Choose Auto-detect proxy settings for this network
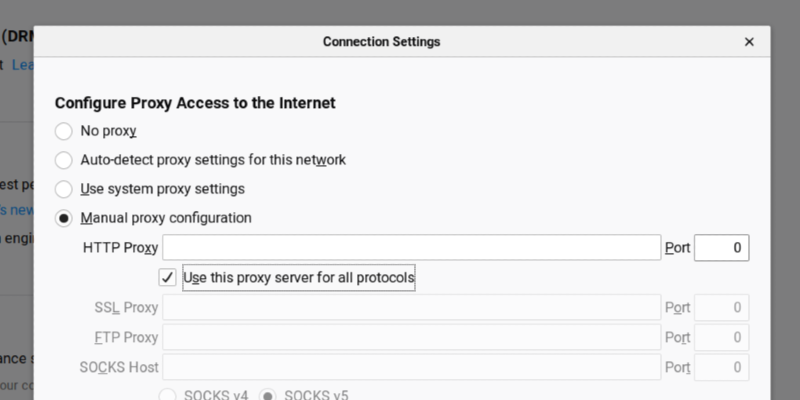Viewport: 800px width, 400px height. click(64, 160)
